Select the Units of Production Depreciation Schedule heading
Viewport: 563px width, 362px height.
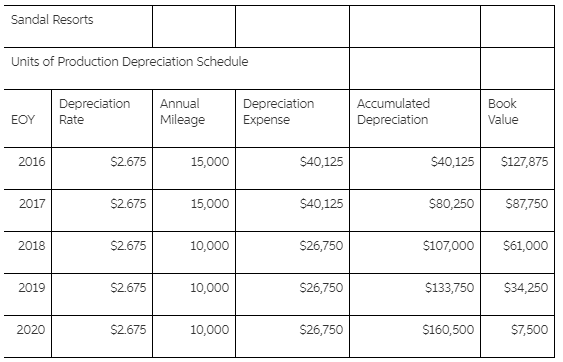coord(176,68)
